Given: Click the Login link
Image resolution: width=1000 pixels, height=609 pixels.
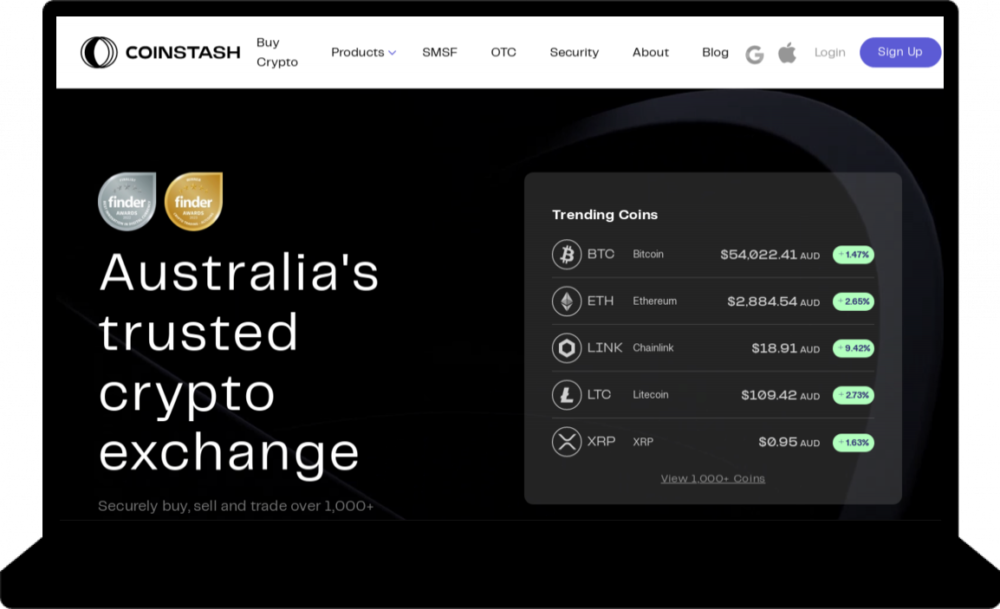Looking at the screenshot, I should [830, 52].
